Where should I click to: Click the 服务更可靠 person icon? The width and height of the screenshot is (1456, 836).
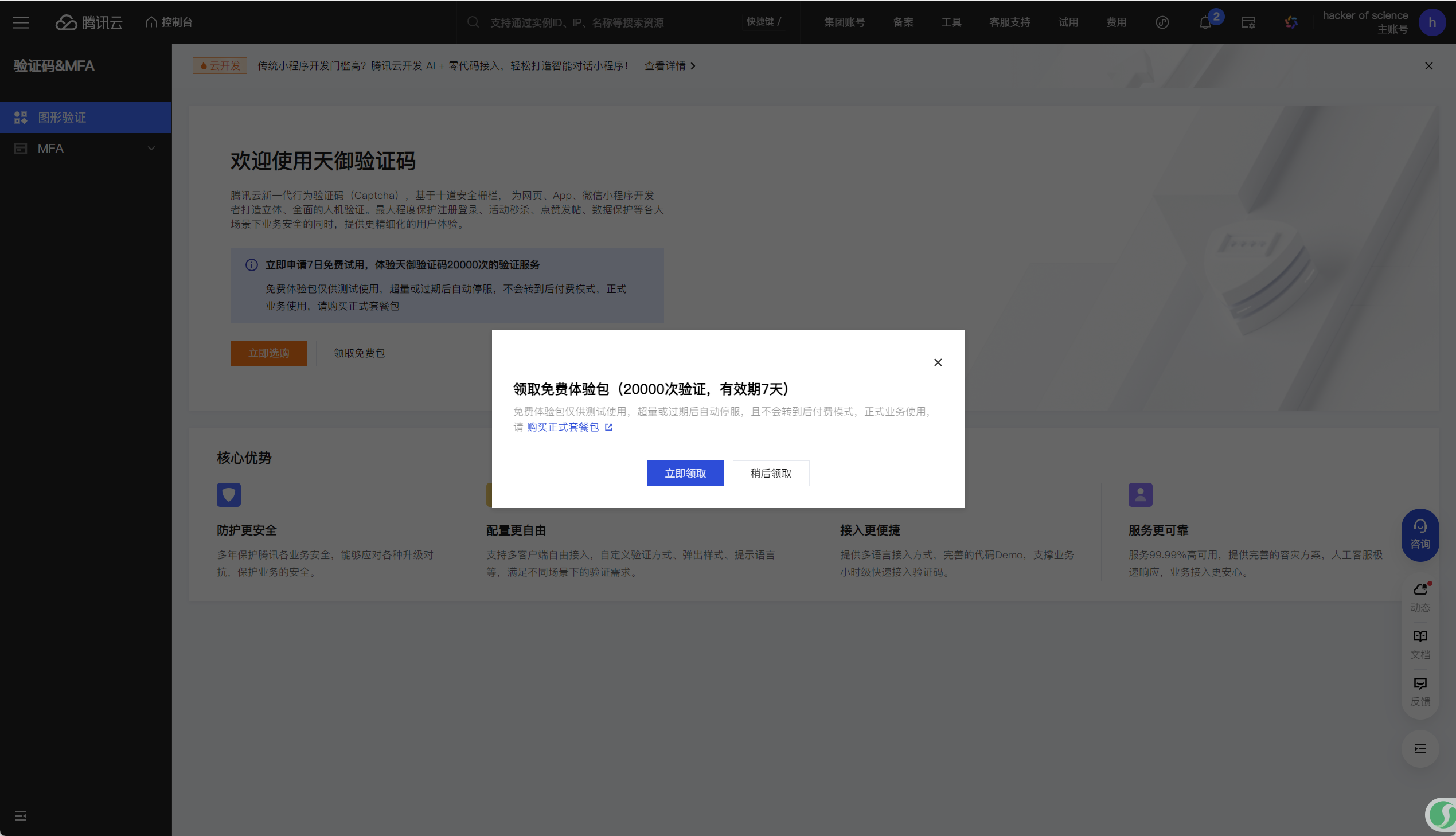click(x=1140, y=495)
